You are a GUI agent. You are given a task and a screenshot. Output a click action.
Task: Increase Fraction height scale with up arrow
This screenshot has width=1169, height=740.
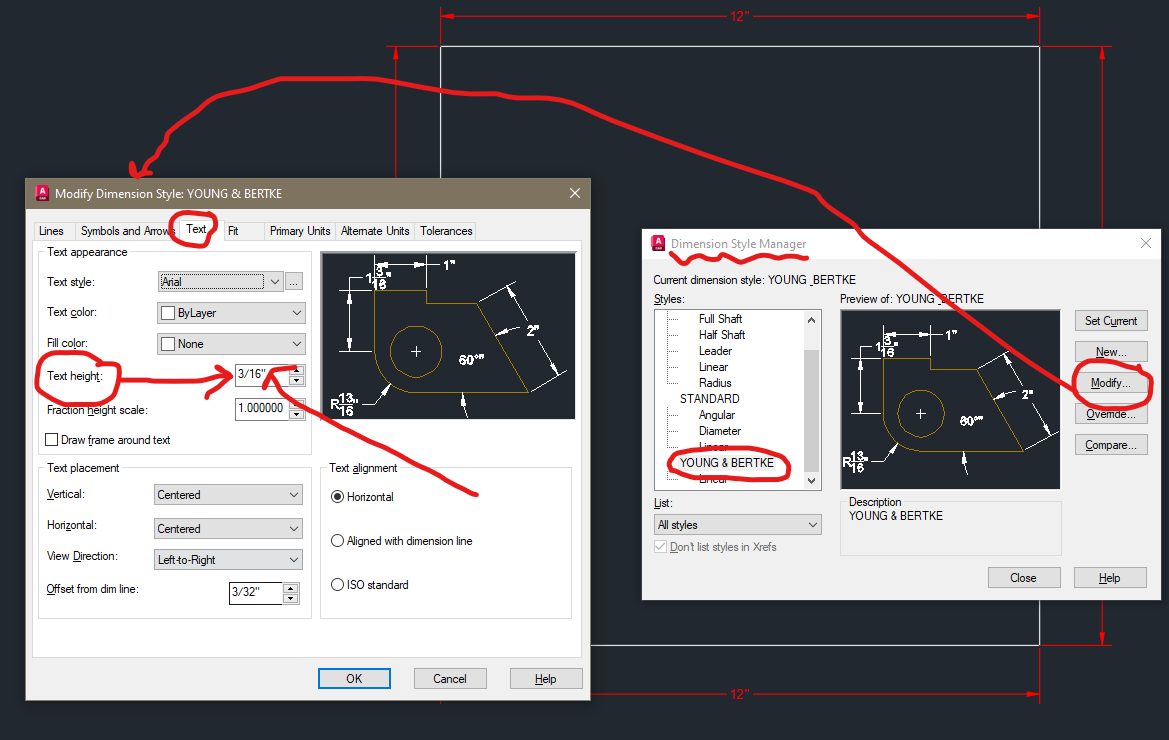coord(297,404)
